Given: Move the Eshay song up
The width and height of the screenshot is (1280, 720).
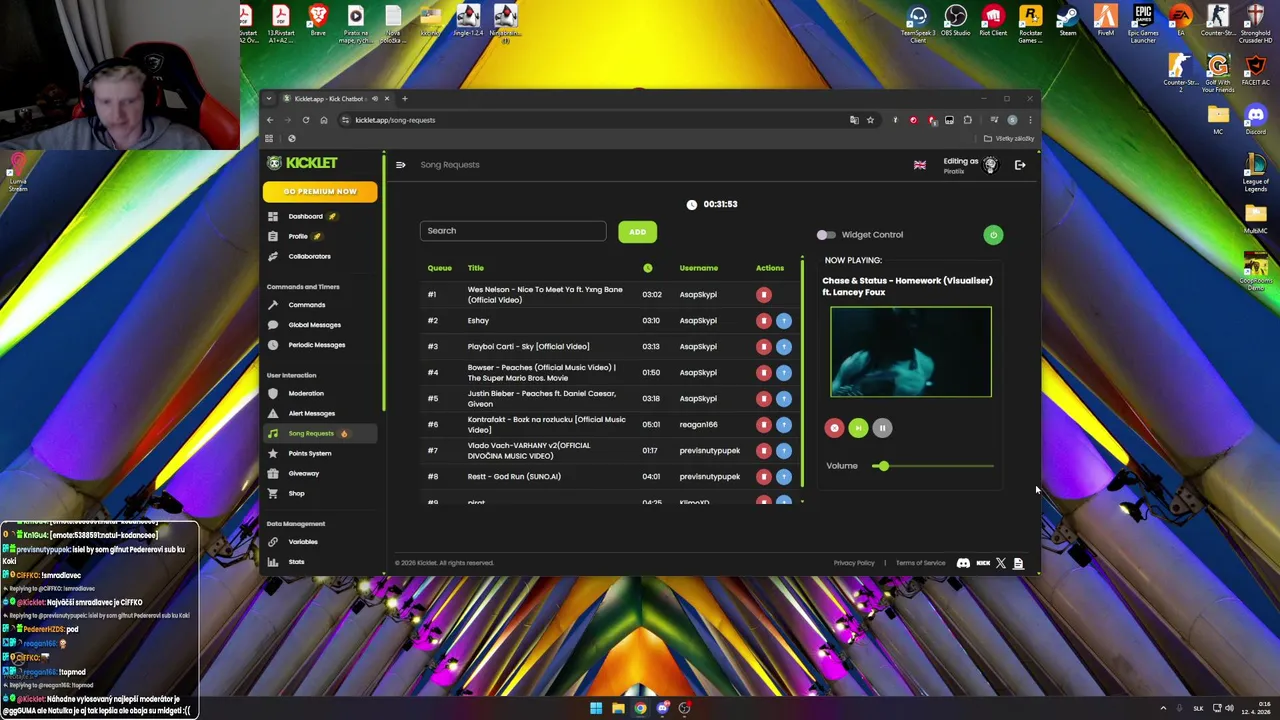Looking at the screenshot, I should coord(784,321).
